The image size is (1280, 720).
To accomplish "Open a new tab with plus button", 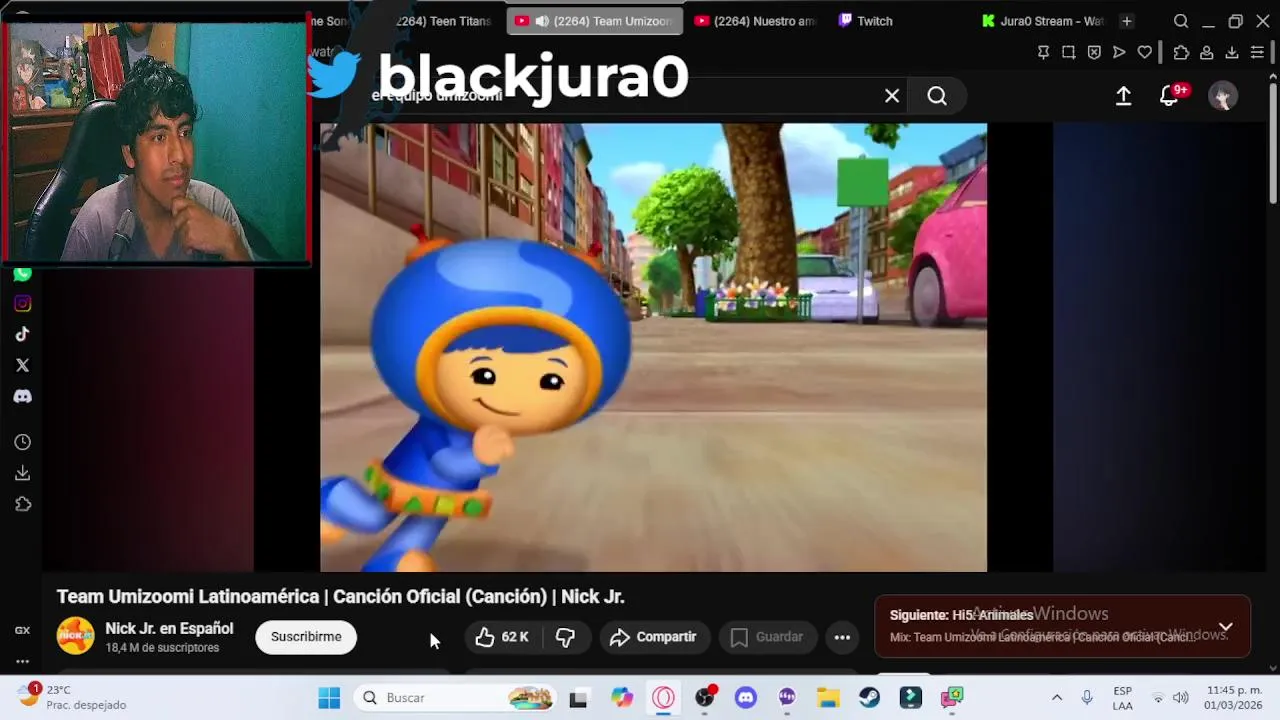I will 1126,21.
